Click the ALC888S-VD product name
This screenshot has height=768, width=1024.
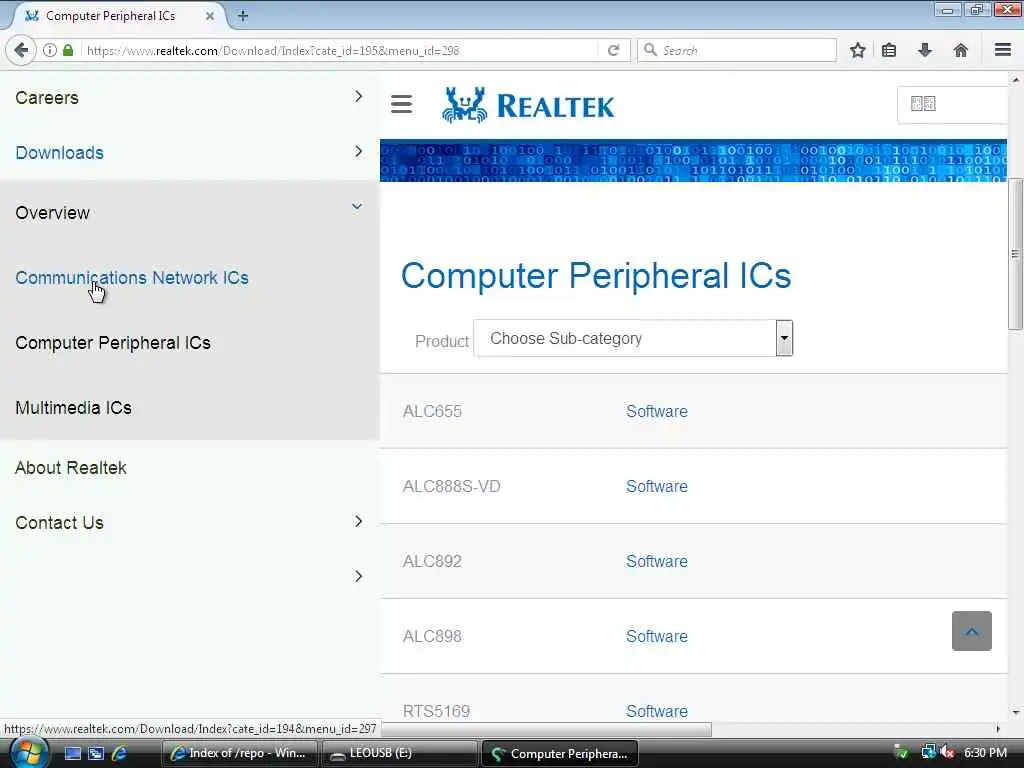tap(451, 487)
